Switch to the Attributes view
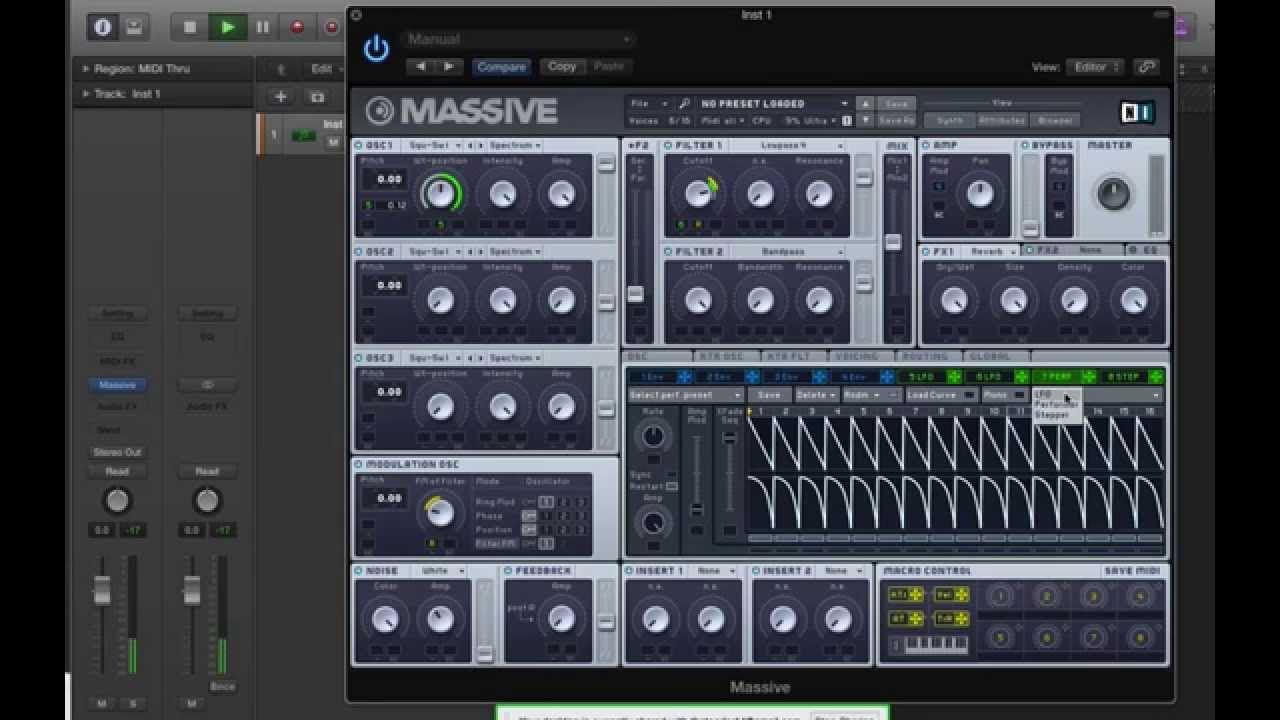 point(1002,120)
